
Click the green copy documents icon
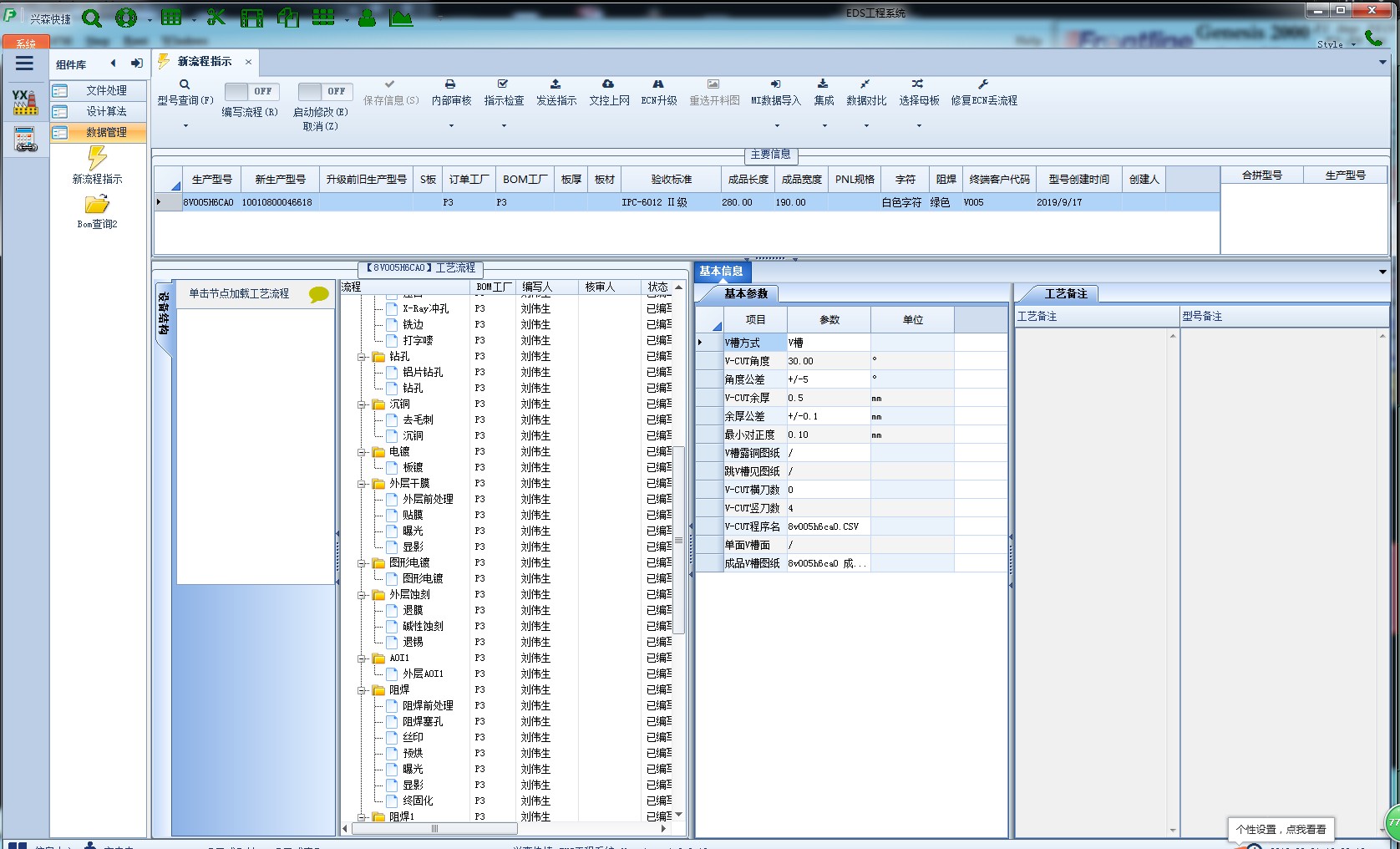point(288,18)
